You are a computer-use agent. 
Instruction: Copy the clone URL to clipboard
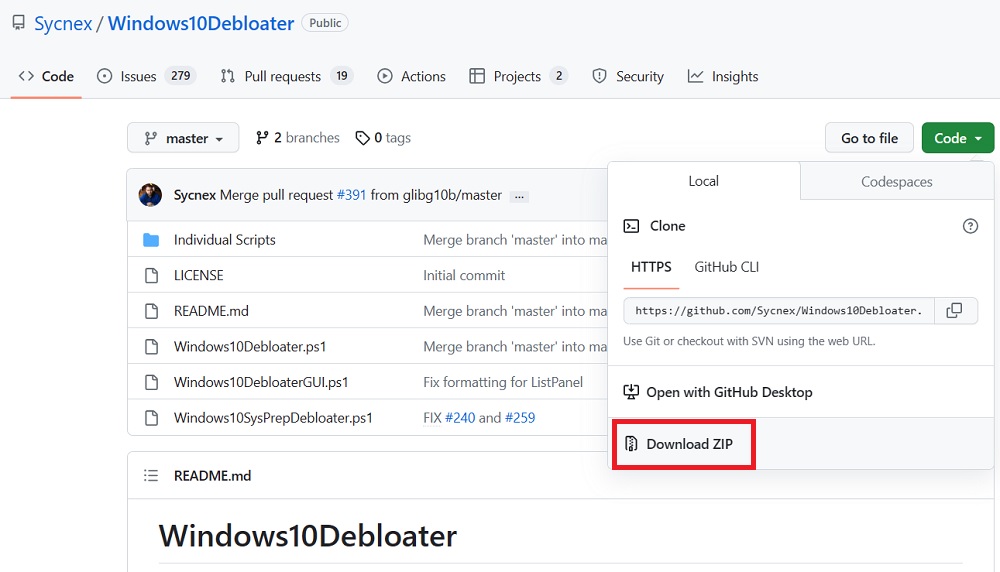pyautogui.click(x=955, y=311)
